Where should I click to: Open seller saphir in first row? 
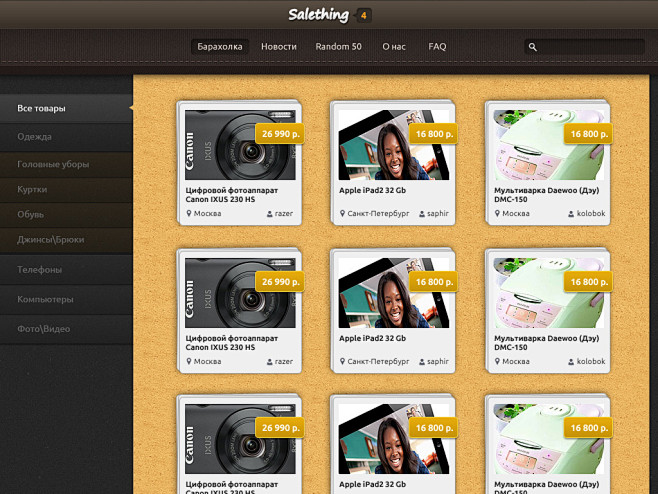click(438, 214)
